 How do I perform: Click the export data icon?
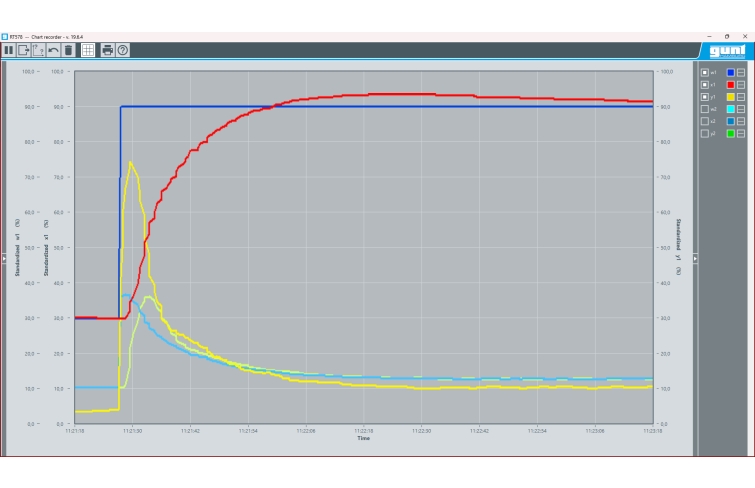point(24,49)
